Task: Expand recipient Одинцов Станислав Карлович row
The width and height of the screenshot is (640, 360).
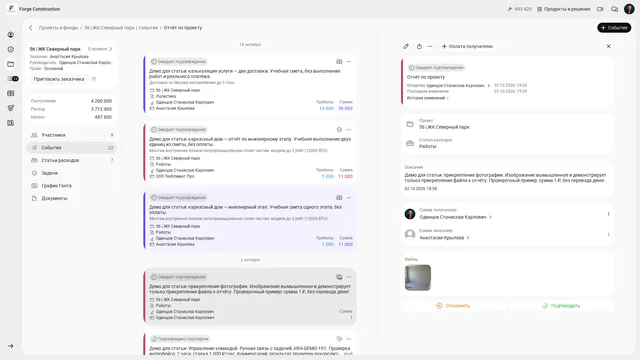Action: 491,217
